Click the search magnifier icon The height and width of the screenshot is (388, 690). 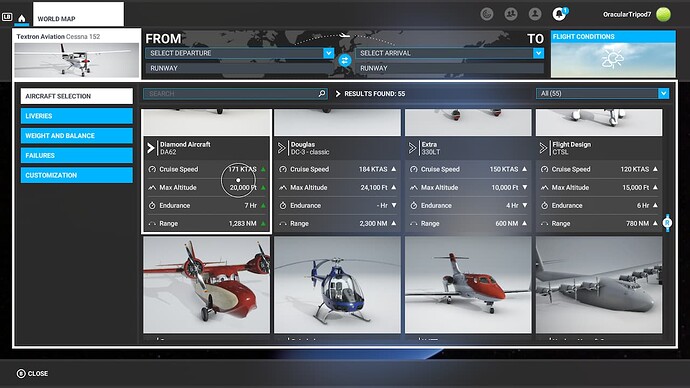tap(322, 93)
